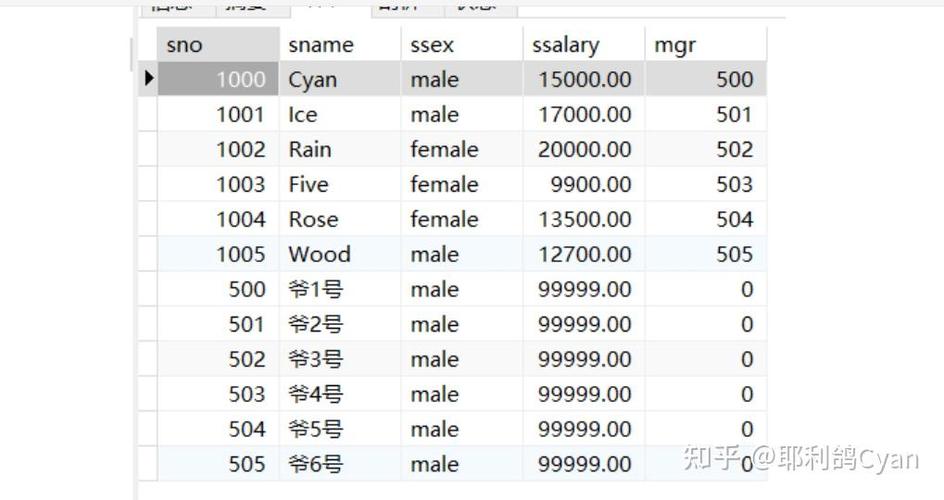
Task: Select the sname cell Five
Action: click(340, 184)
